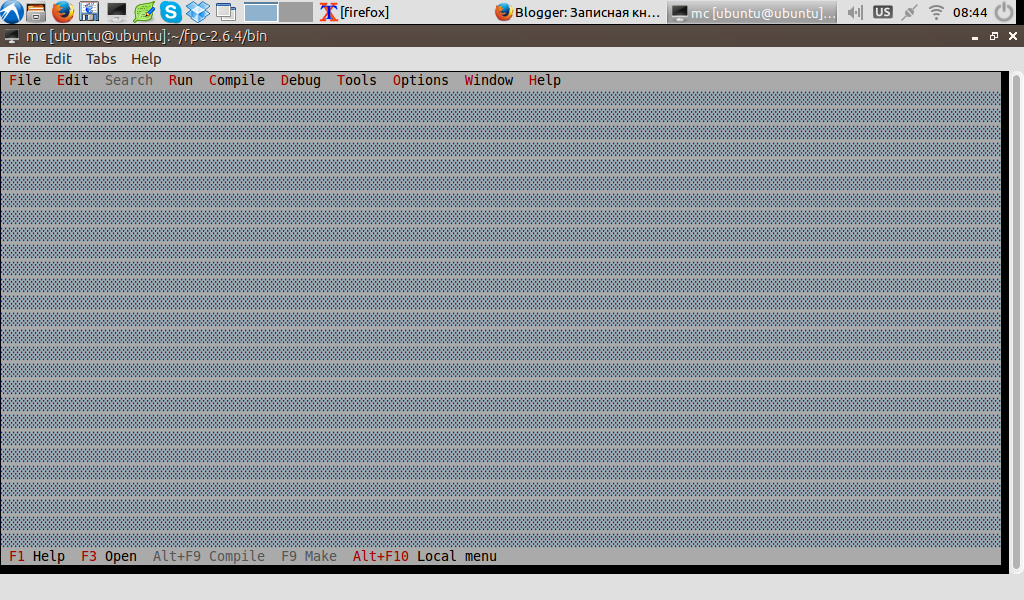
Task: Click F9 Make in the status line
Action: tap(309, 556)
